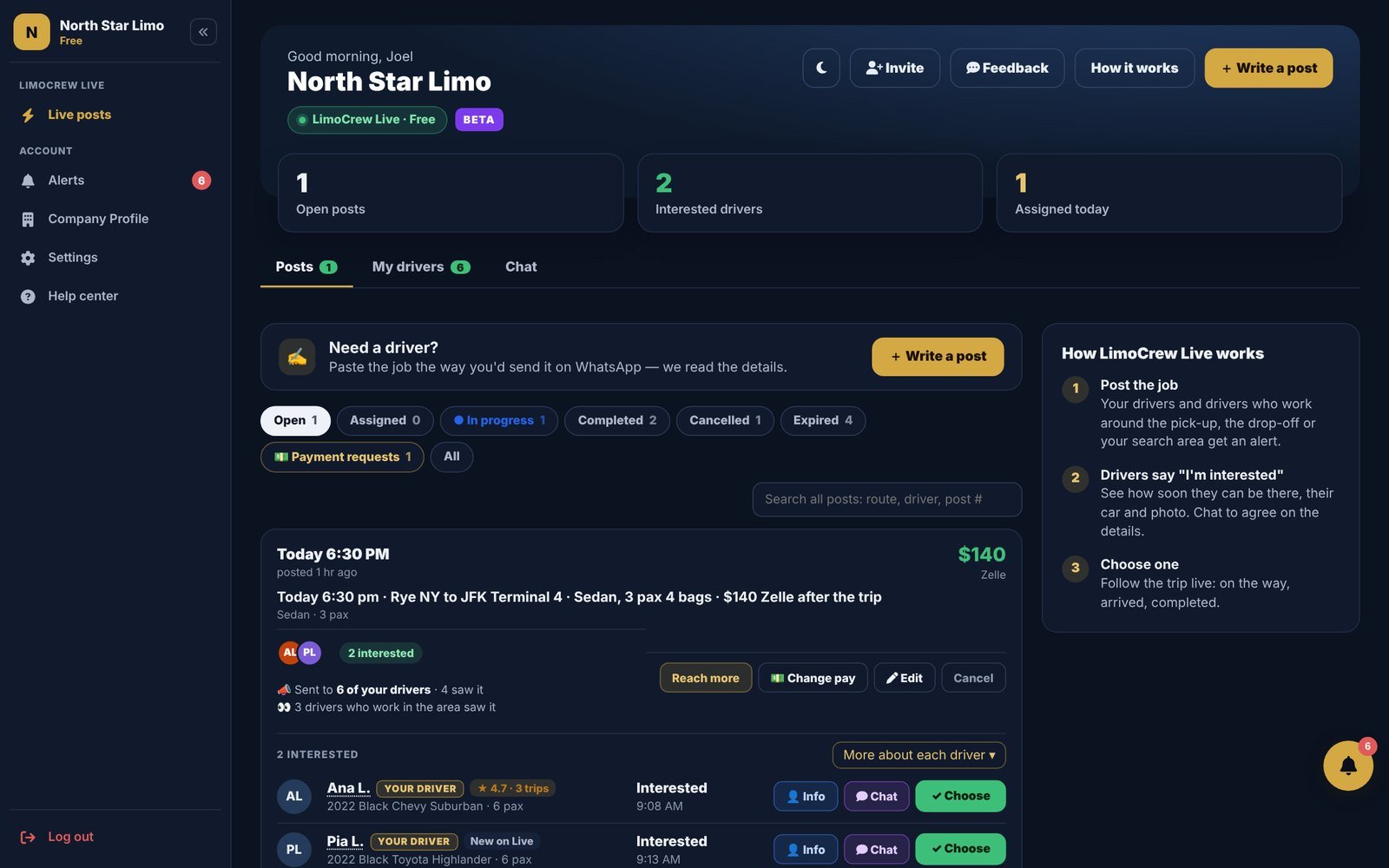Image resolution: width=1389 pixels, height=868 pixels.
Task: Show Cancelled posts
Action: (725, 420)
